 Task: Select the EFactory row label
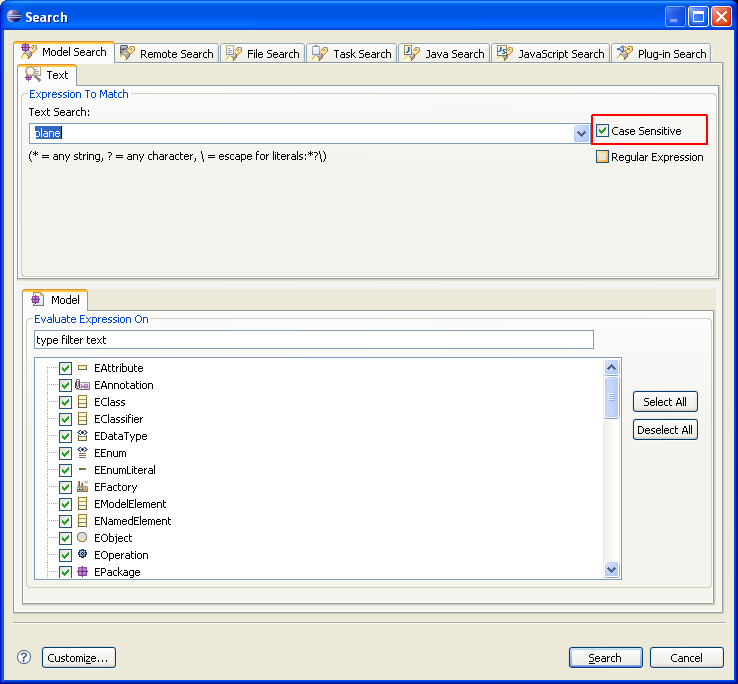point(116,487)
